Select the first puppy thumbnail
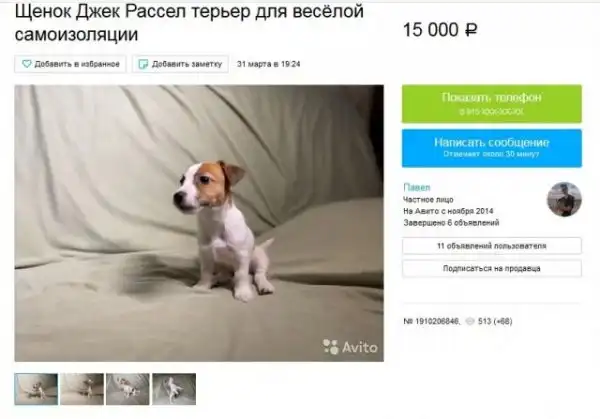Viewport: 600px width, 419px height. tap(36, 389)
